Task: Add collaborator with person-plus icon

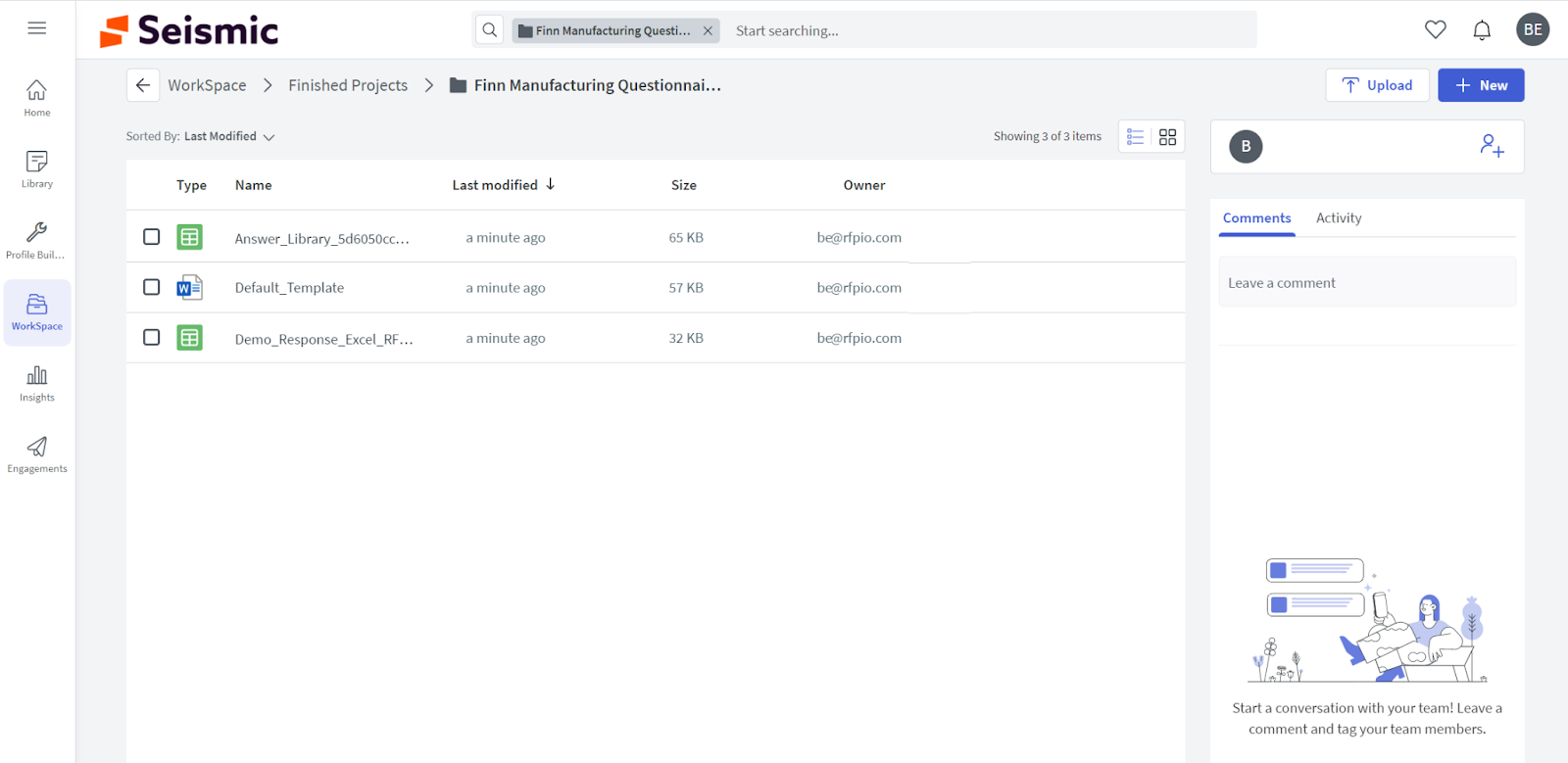Action: (1492, 146)
